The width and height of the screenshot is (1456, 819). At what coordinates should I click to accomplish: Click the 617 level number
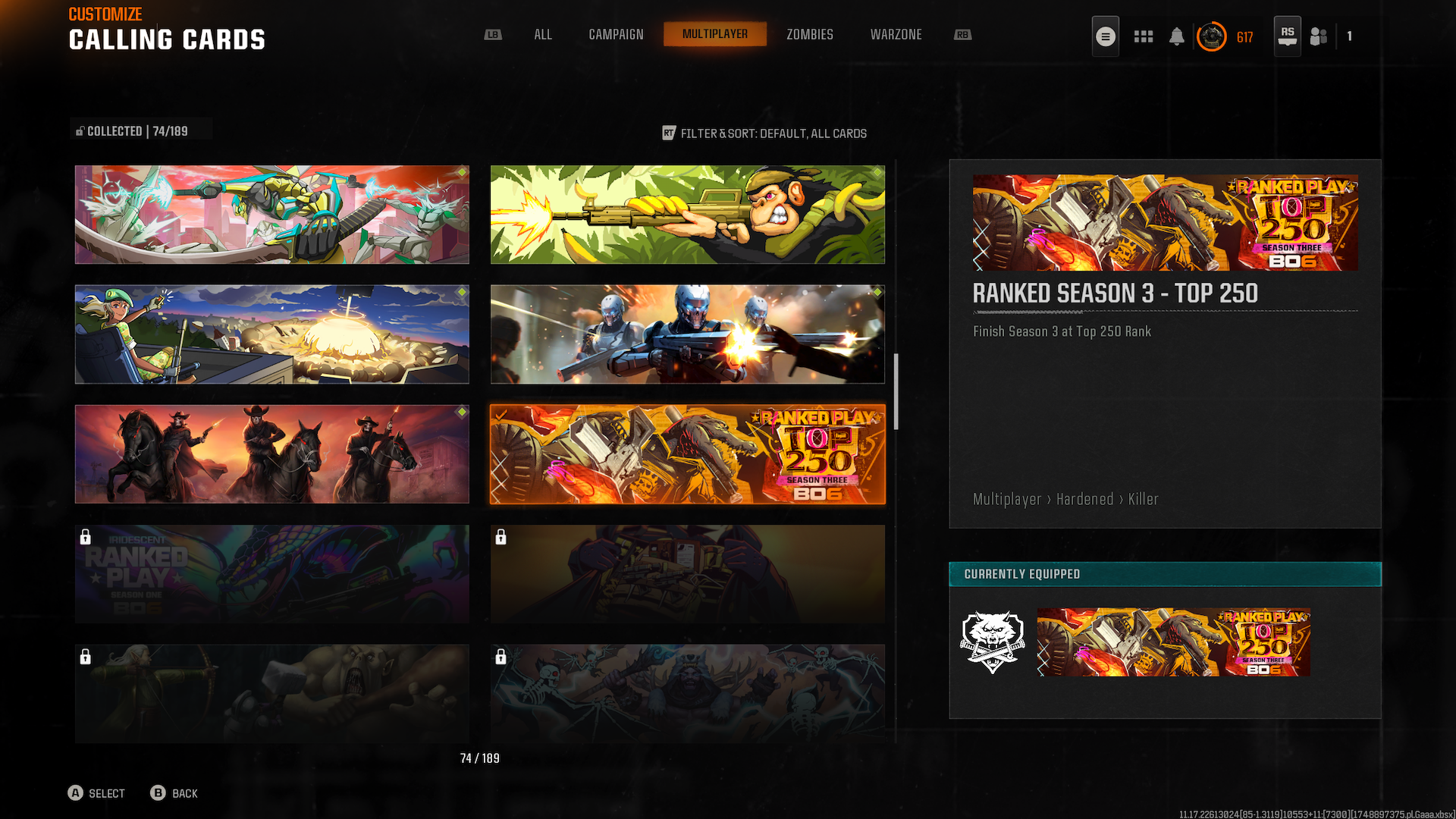click(x=1244, y=37)
